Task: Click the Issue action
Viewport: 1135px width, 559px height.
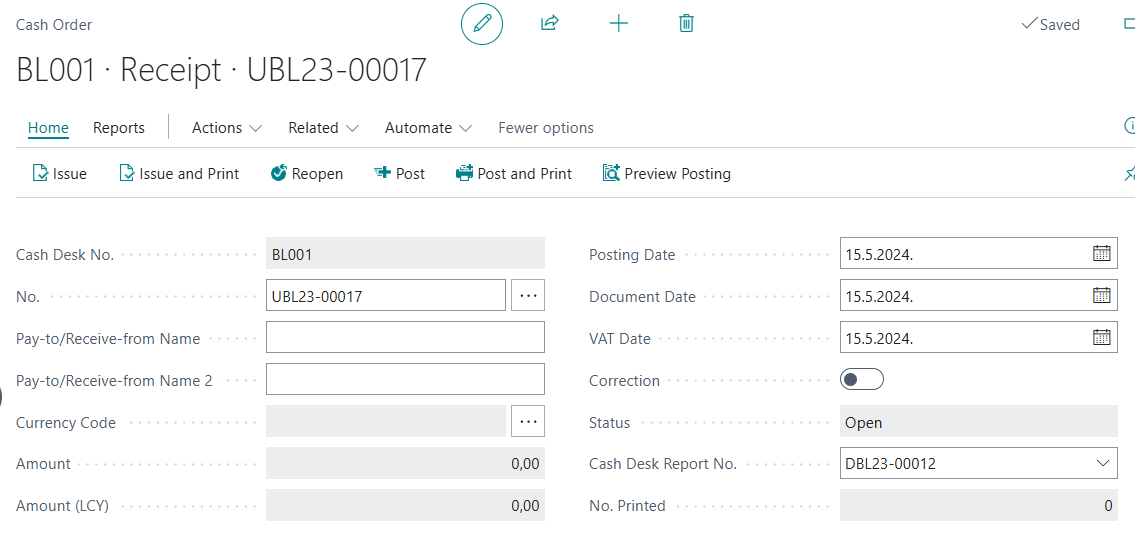Action: click(59, 174)
